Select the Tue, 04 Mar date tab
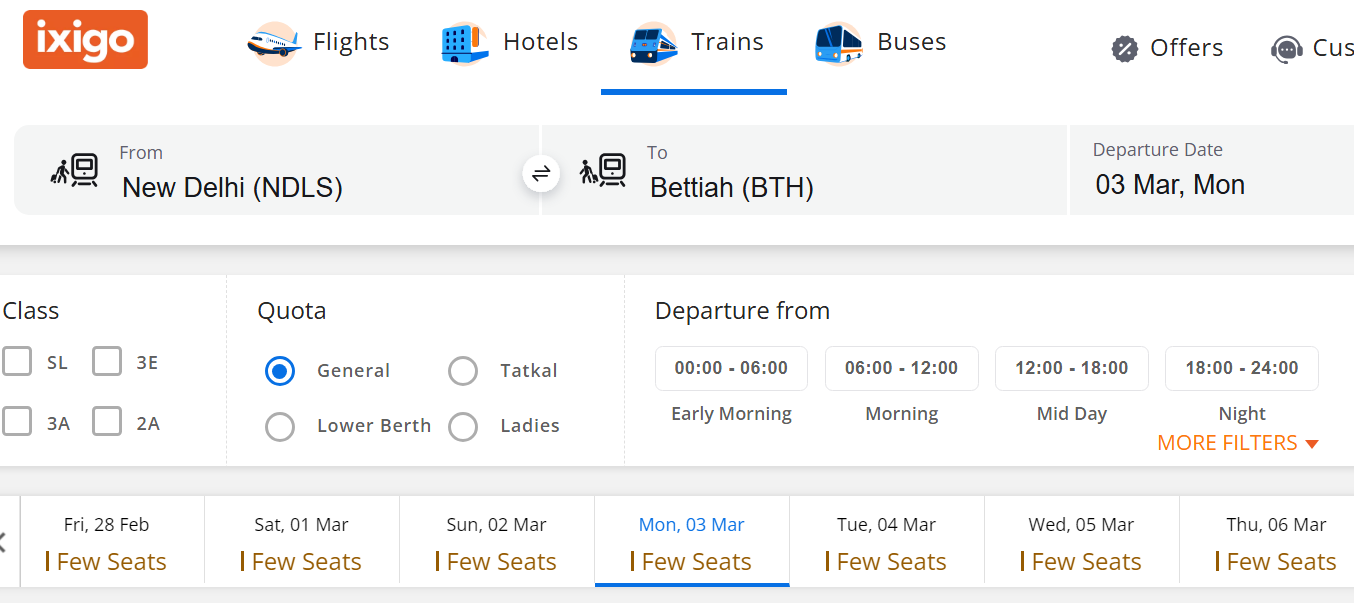 [x=886, y=540]
